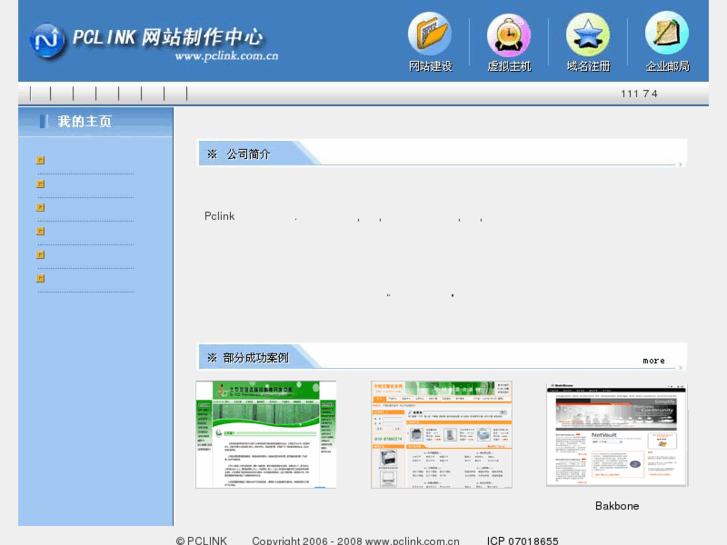Click the 网站建设 label

coord(430,66)
